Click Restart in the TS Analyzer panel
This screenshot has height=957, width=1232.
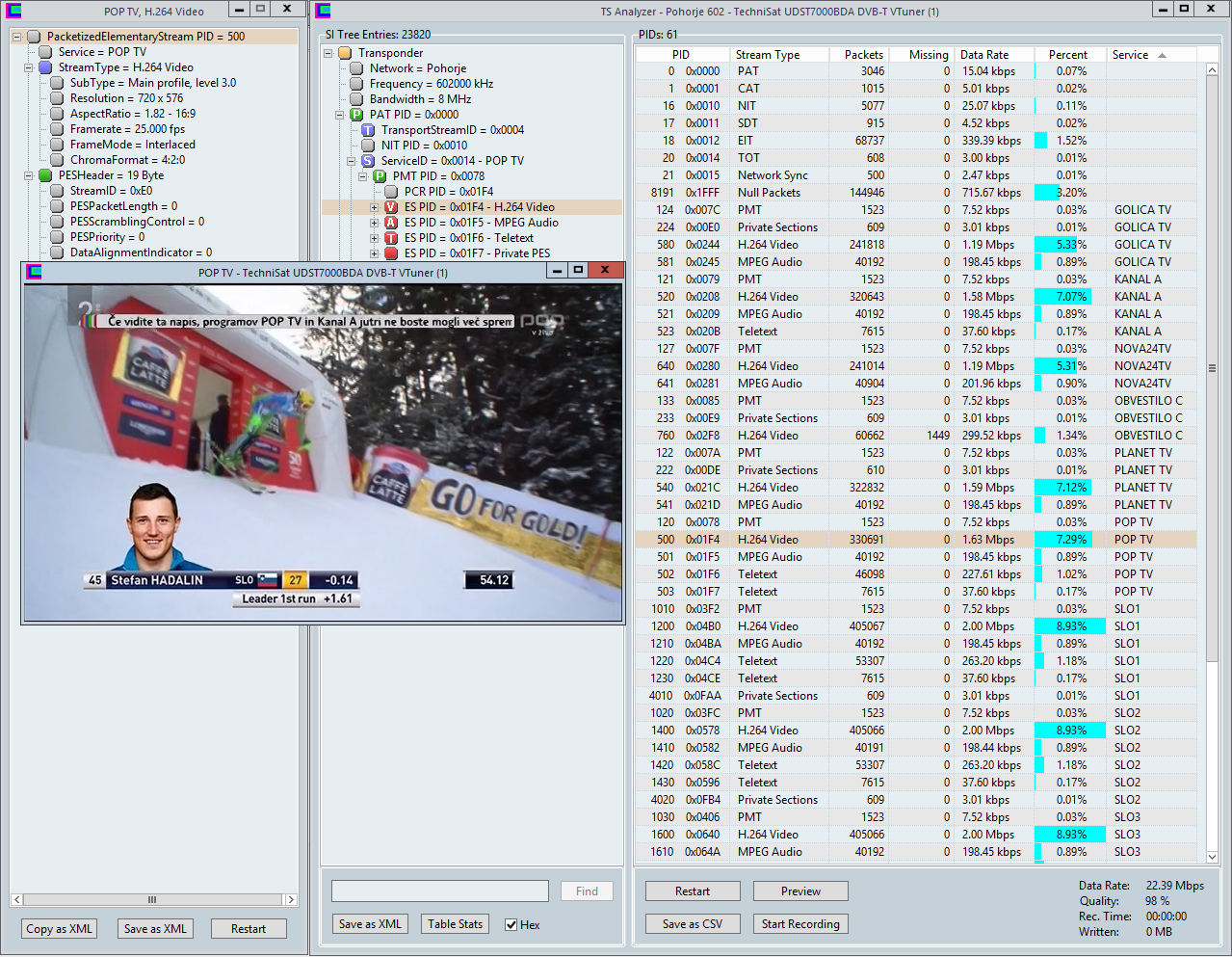point(693,891)
